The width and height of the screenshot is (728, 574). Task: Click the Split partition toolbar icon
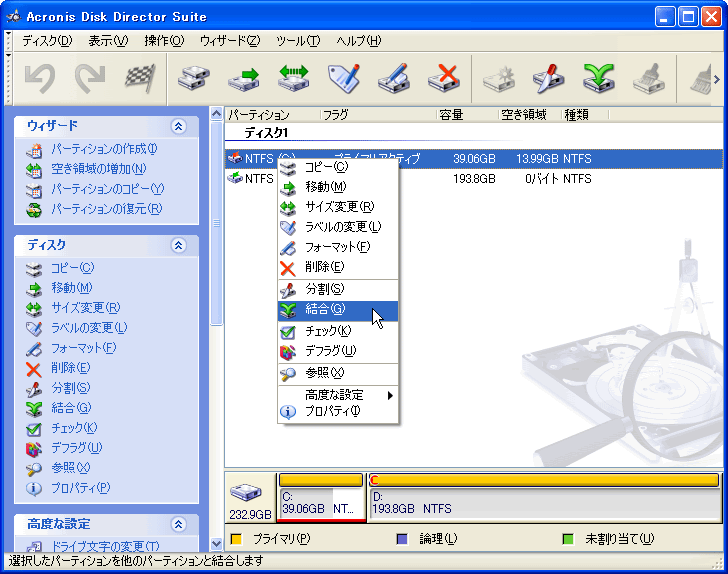coord(549,78)
